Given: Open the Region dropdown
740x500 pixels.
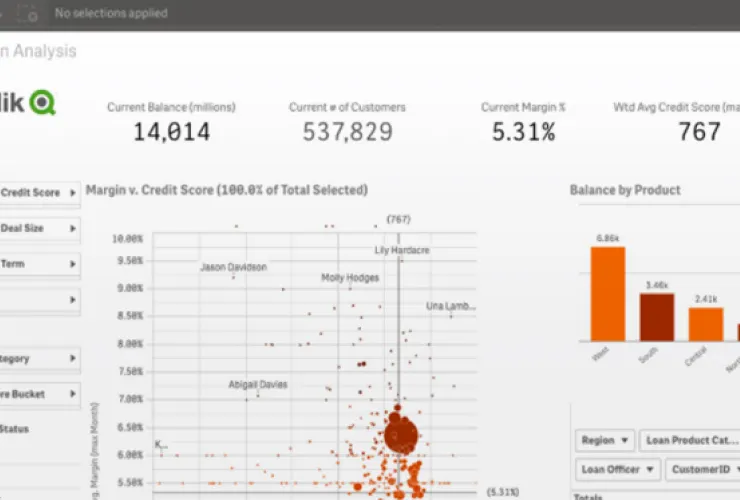Looking at the screenshot, I should tap(605, 440).
